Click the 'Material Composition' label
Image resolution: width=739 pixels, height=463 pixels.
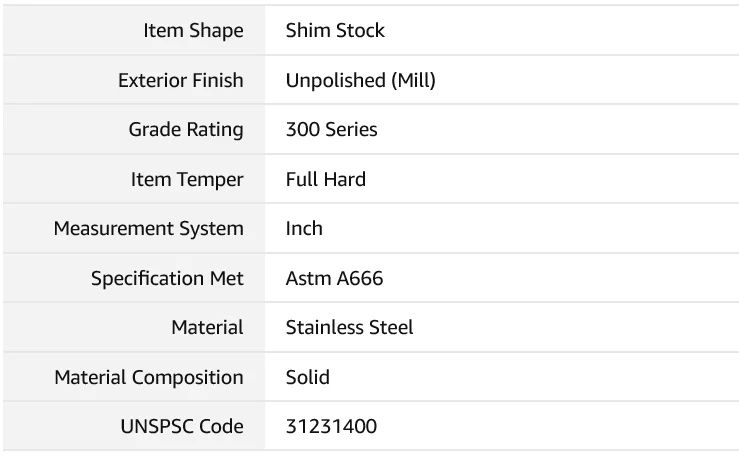pos(149,378)
